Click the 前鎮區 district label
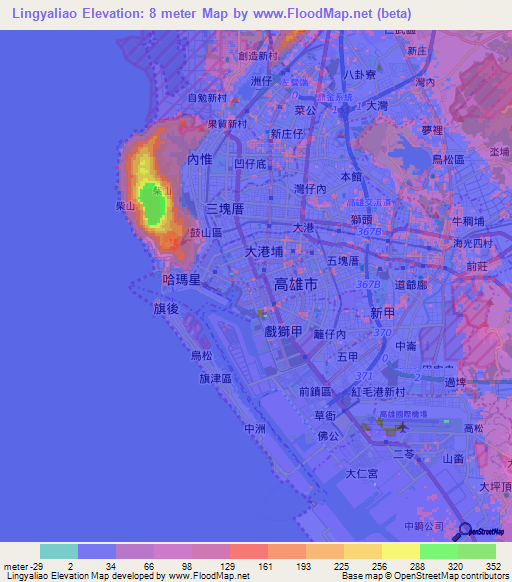Image resolution: width=512 pixels, height=582 pixels. pyautogui.click(x=315, y=392)
